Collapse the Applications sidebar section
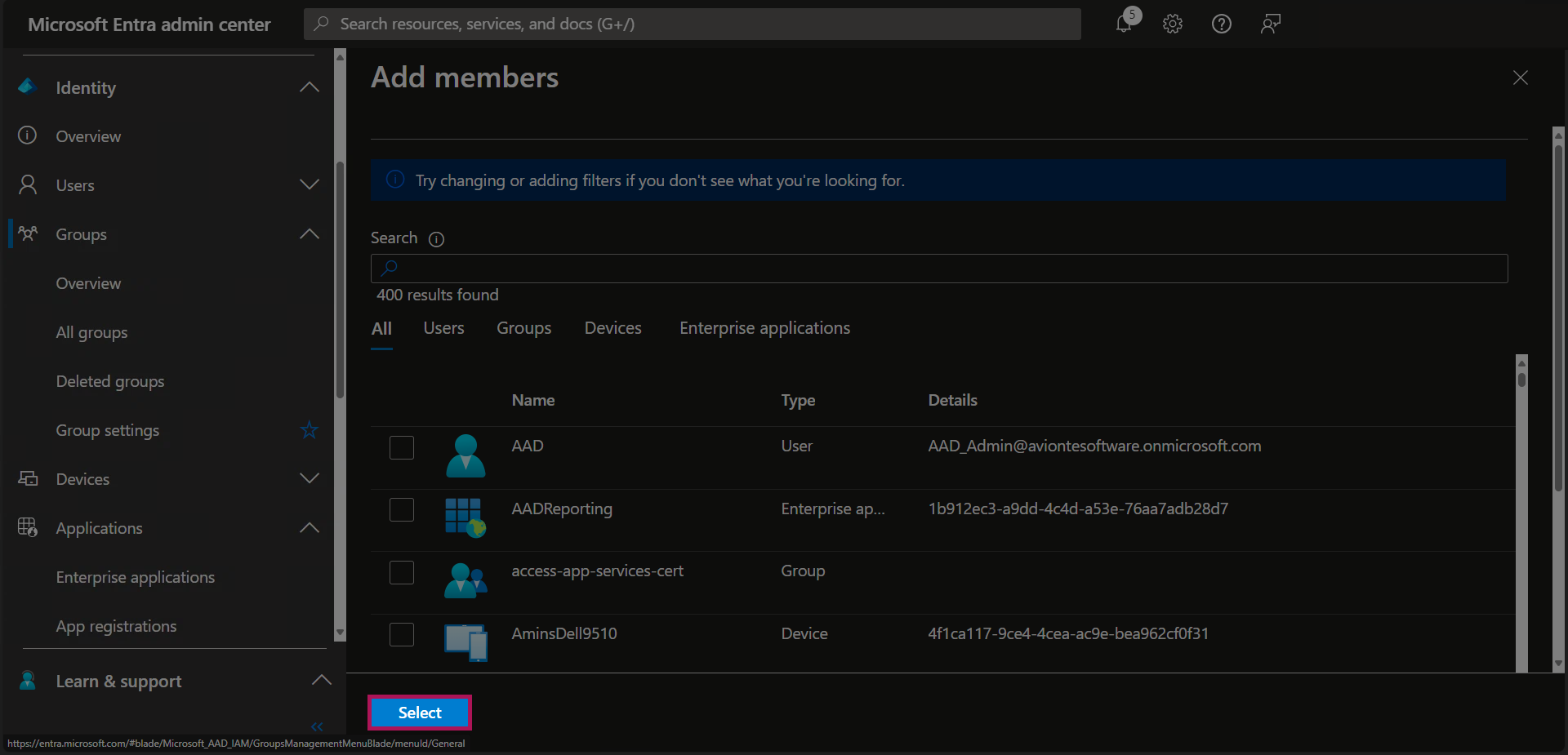Image resolution: width=1568 pixels, height=755 pixels. [x=309, y=528]
